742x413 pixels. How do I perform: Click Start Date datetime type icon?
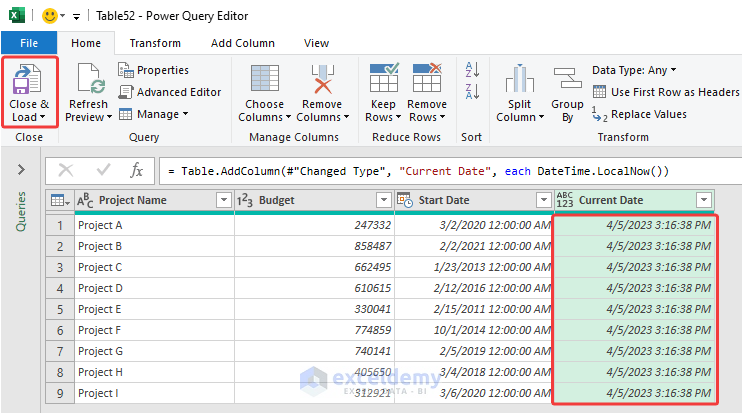pyautogui.click(x=405, y=200)
